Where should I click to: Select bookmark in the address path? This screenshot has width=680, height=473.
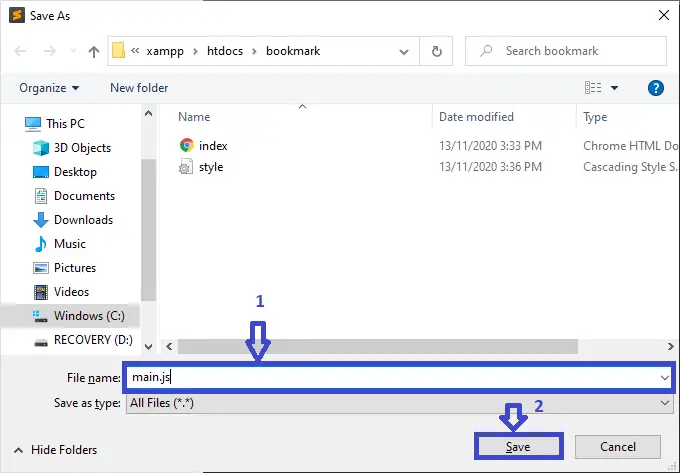[x=293, y=51]
